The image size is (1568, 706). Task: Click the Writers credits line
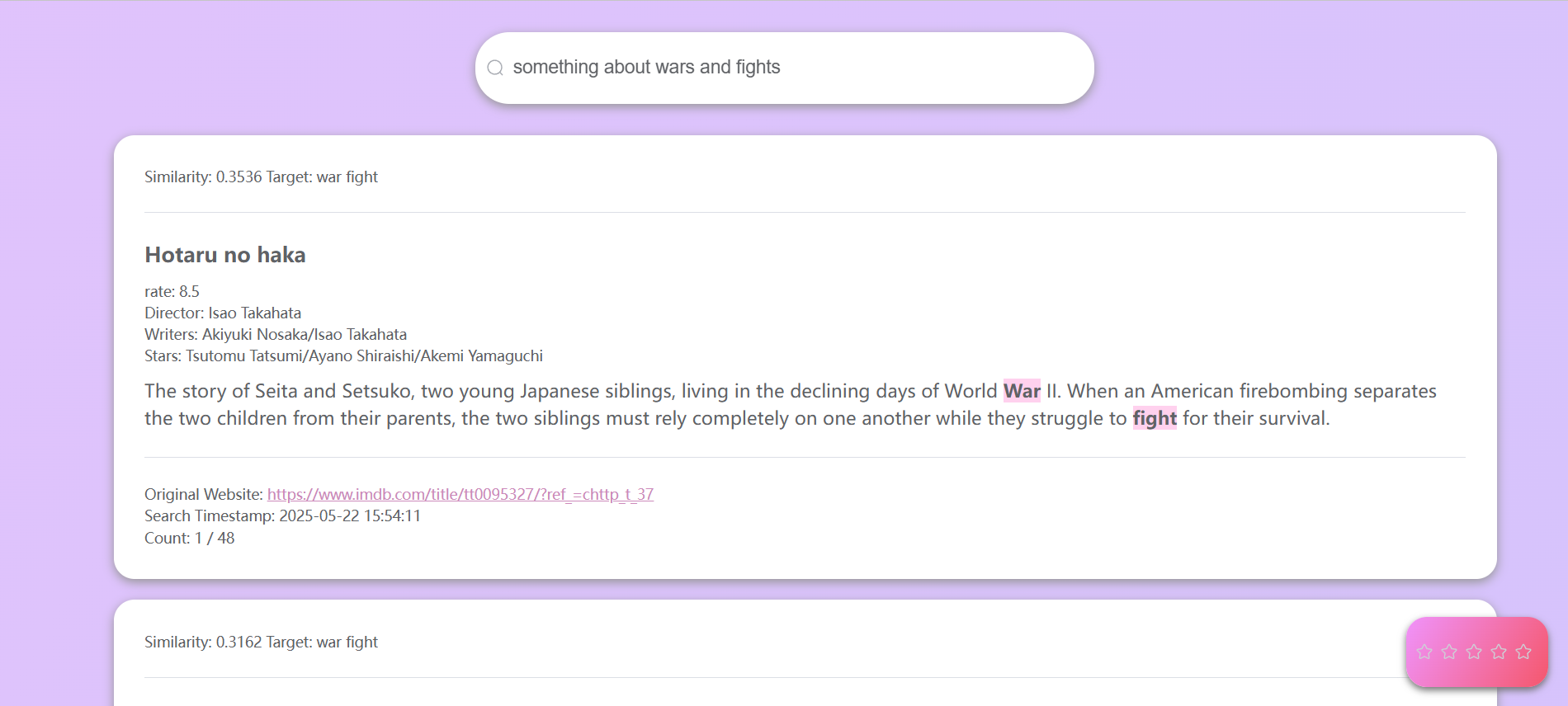pos(276,334)
